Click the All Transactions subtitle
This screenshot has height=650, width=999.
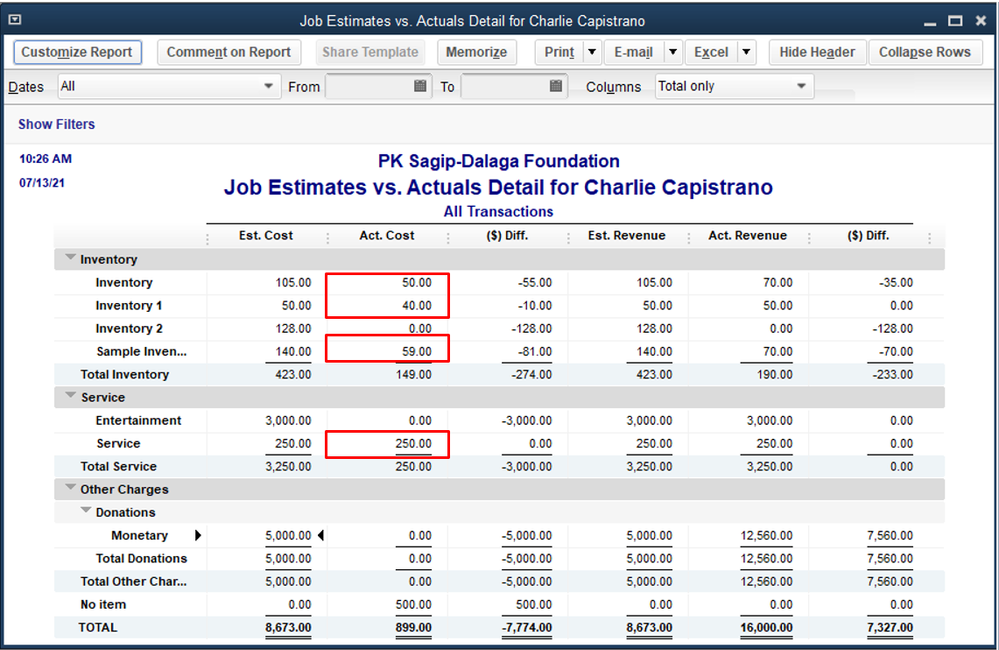point(499,212)
